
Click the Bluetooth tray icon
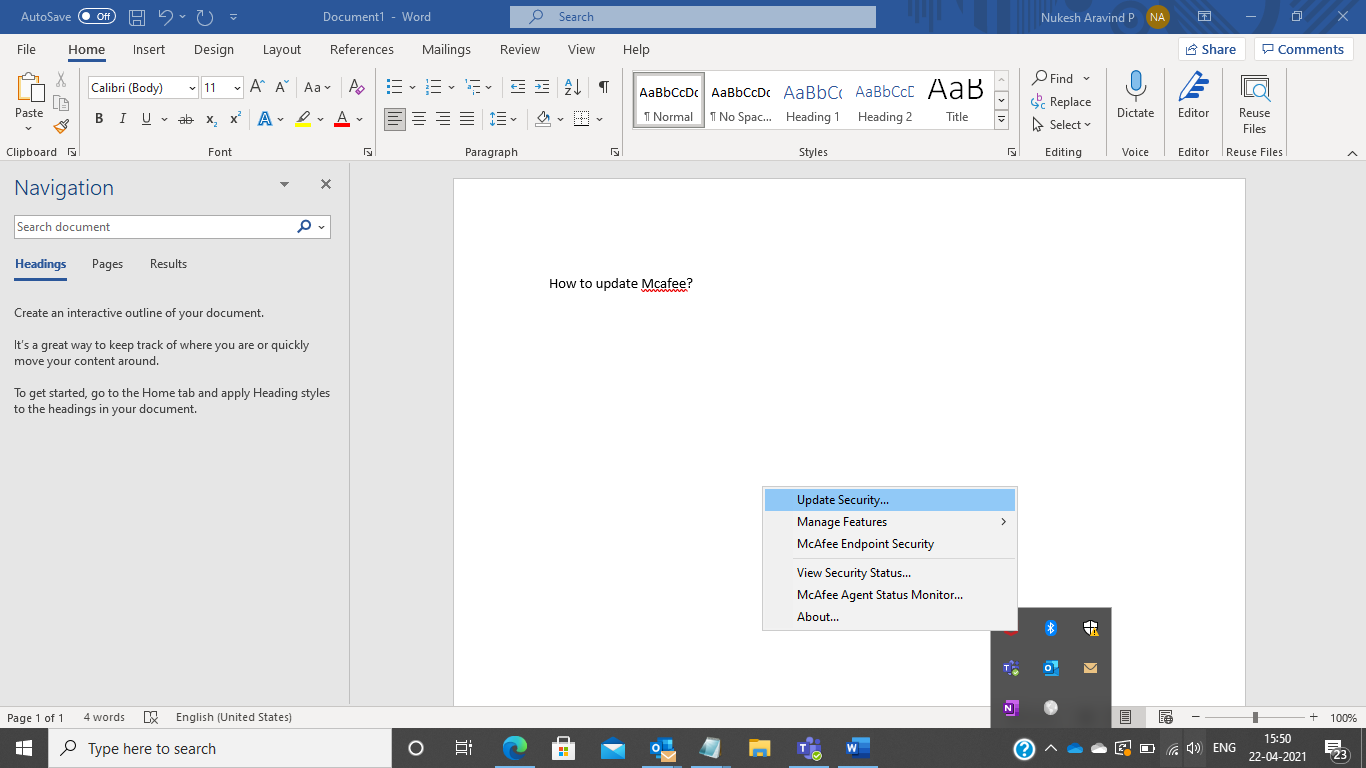coord(1051,628)
